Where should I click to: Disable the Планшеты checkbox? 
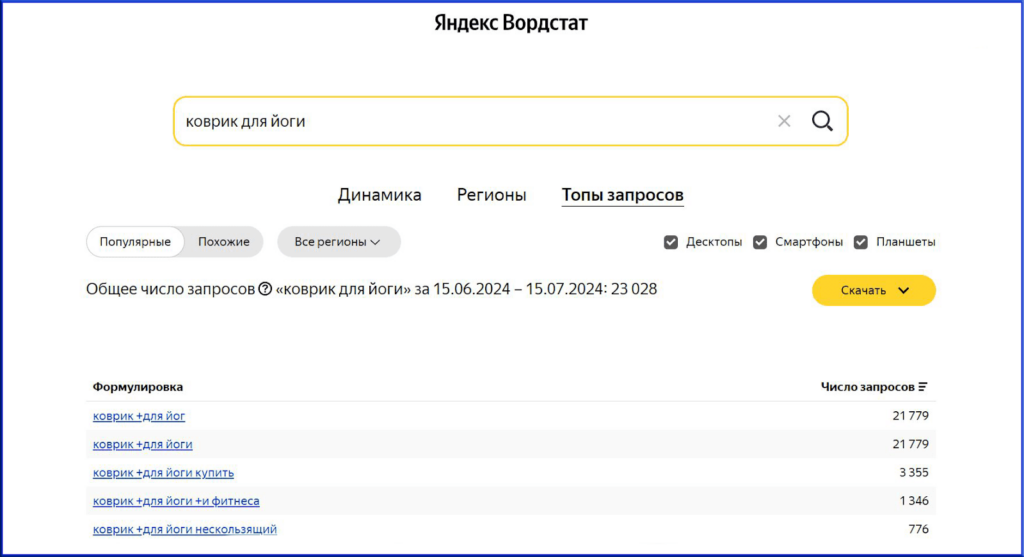click(861, 242)
